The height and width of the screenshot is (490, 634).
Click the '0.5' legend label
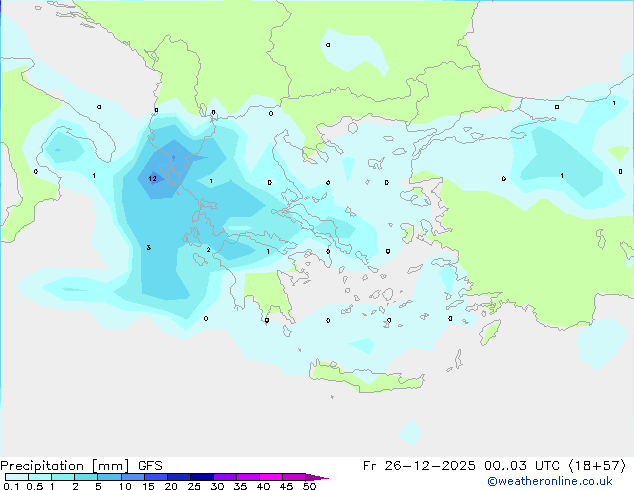tap(35, 486)
